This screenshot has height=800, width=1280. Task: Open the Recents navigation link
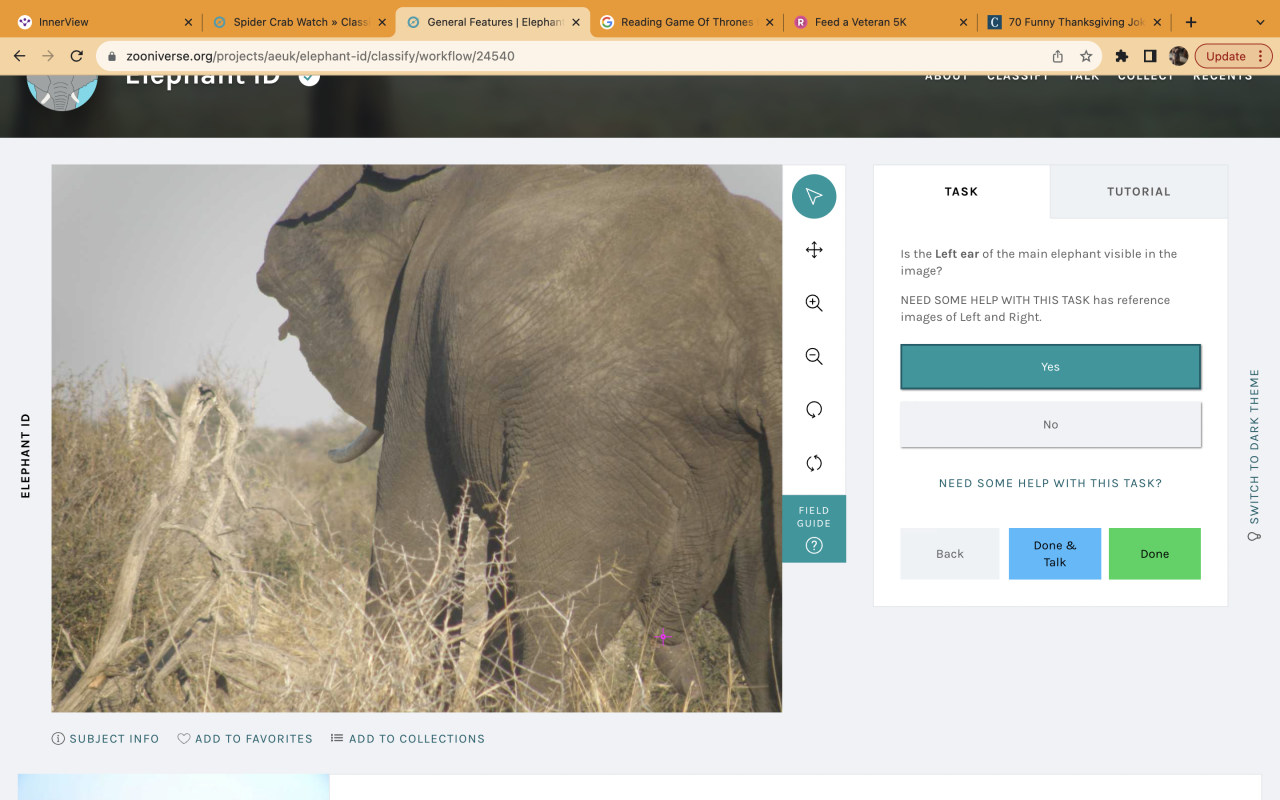tap(1223, 77)
